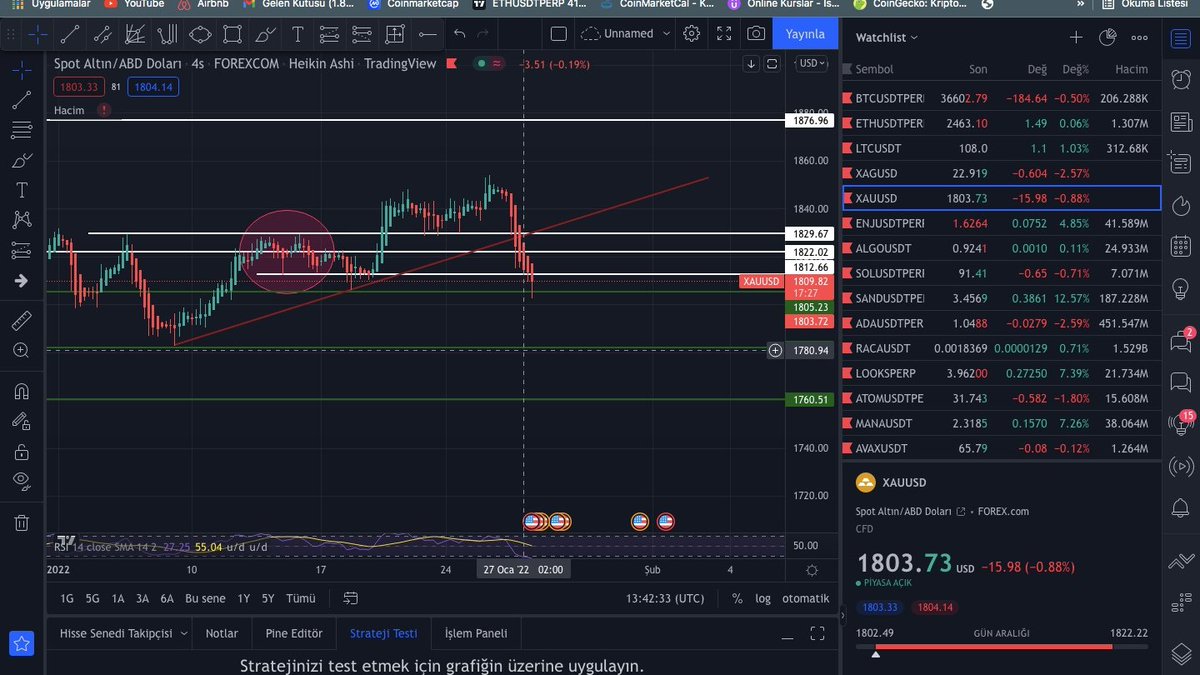Viewport: 1200px width, 675px height.
Task: Select the 5G time range
Action: tap(93, 599)
